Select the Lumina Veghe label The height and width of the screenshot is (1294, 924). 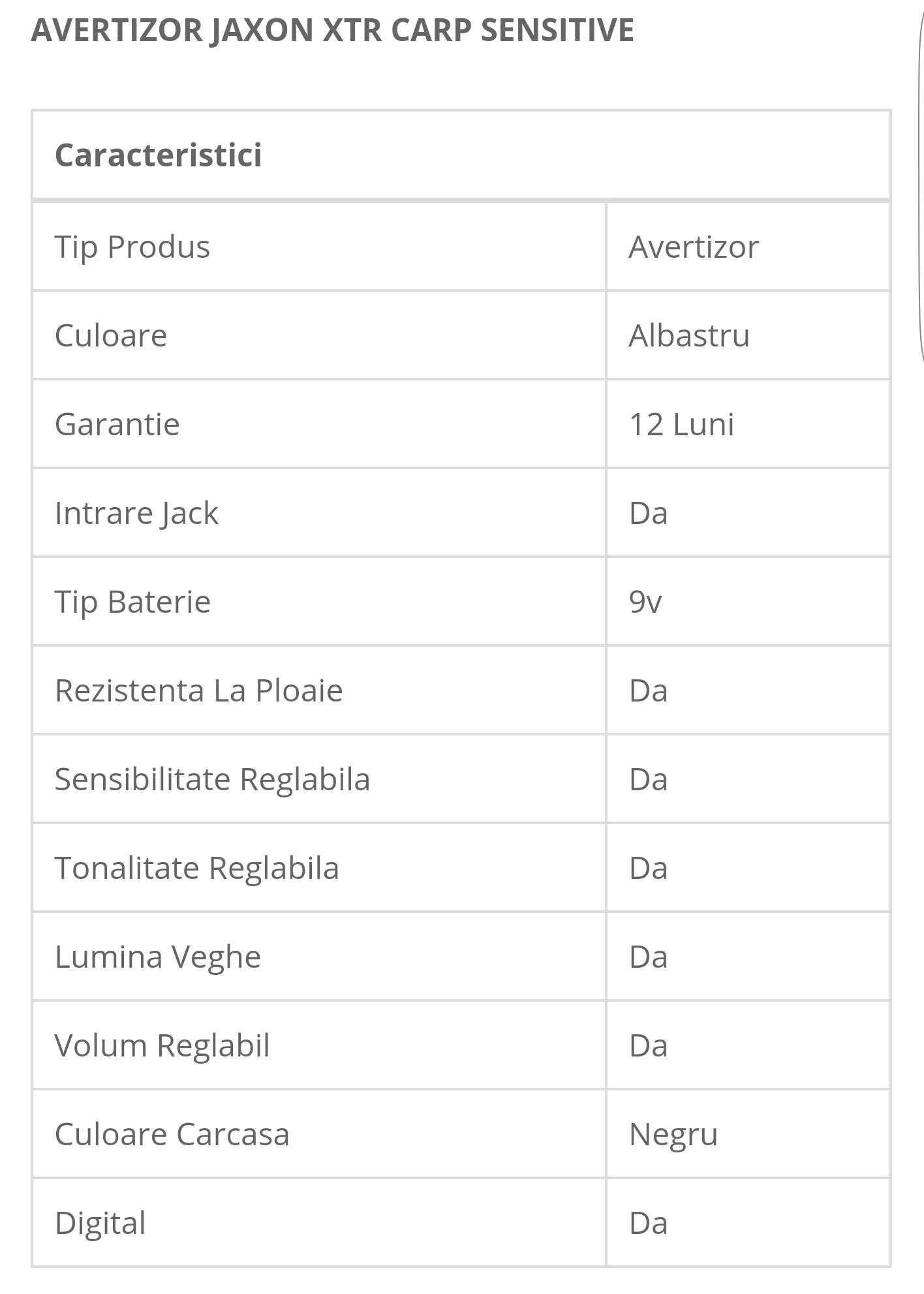158,957
